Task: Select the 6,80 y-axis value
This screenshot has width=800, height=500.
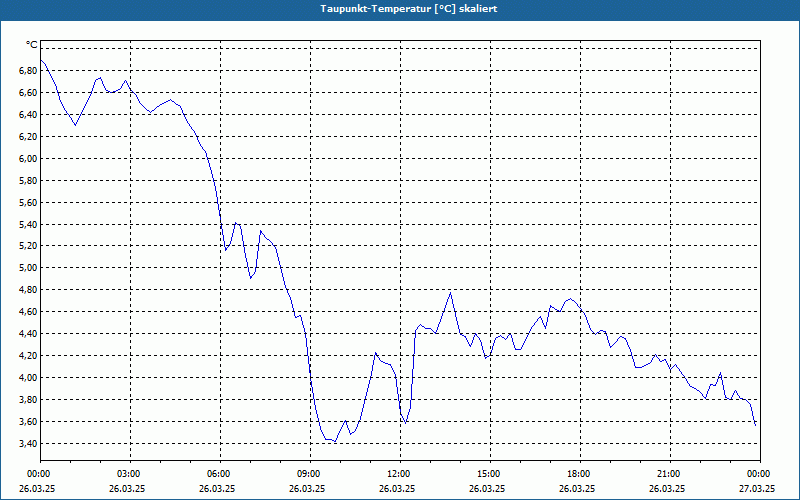Action: 28,70
